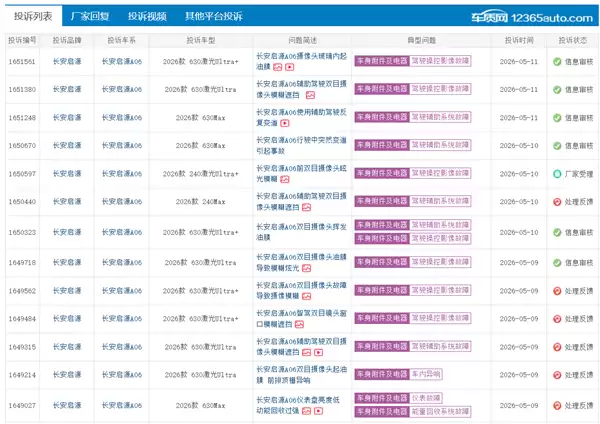
Task: Click the 投诉状态 column header
Action: (573, 40)
